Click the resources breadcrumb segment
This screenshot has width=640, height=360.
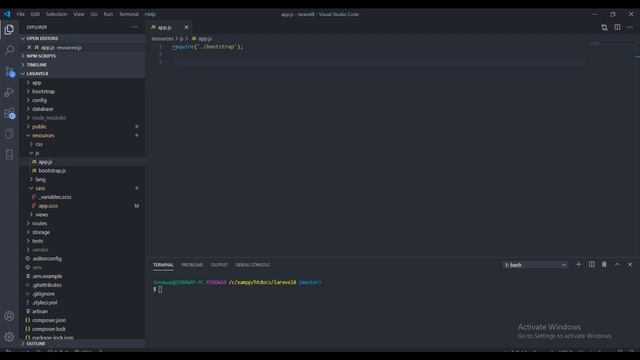[x=162, y=38]
